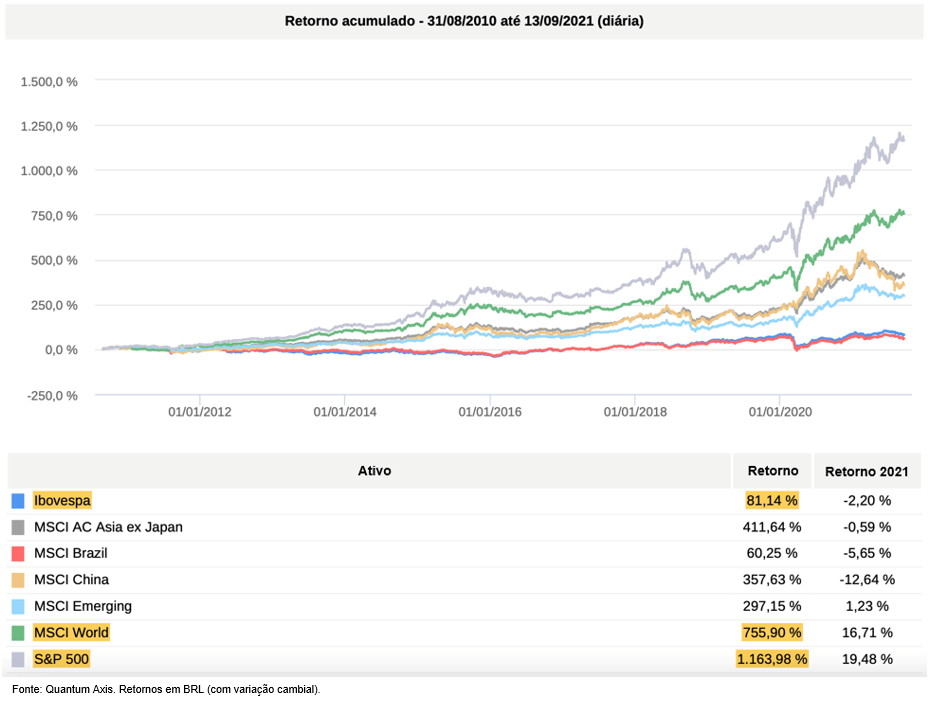The image size is (929, 701).
Task: Select the 357,63 % return value
Action: click(772, 580)
